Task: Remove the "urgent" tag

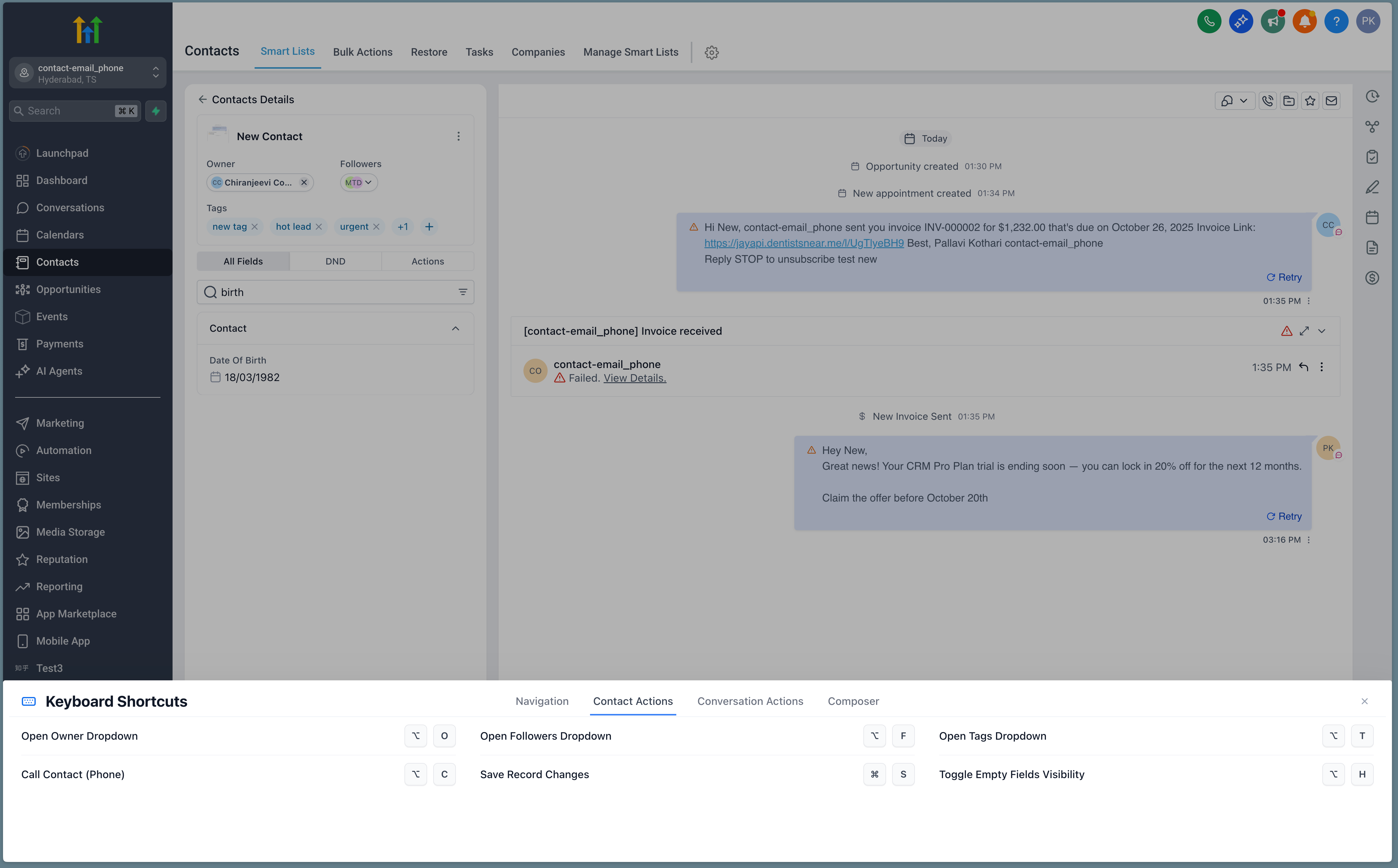Action: pyautogui.click(x=376, y=227)
